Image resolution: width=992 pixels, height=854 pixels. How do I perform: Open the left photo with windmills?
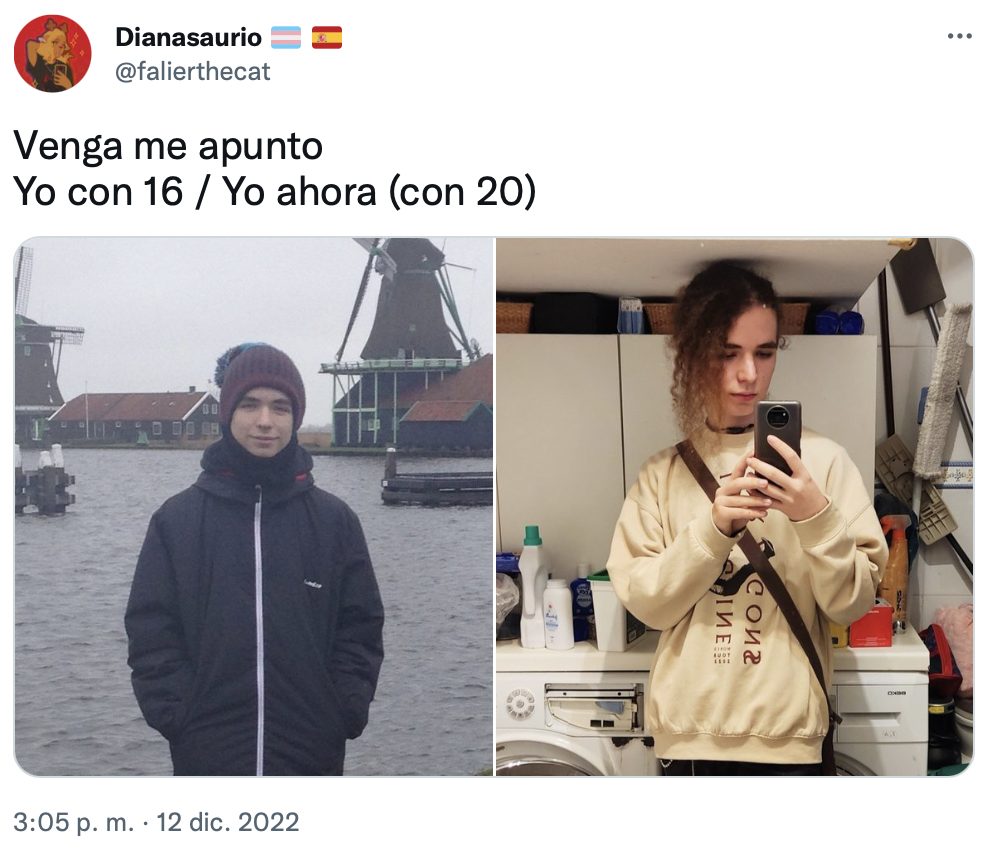(254, 507)
